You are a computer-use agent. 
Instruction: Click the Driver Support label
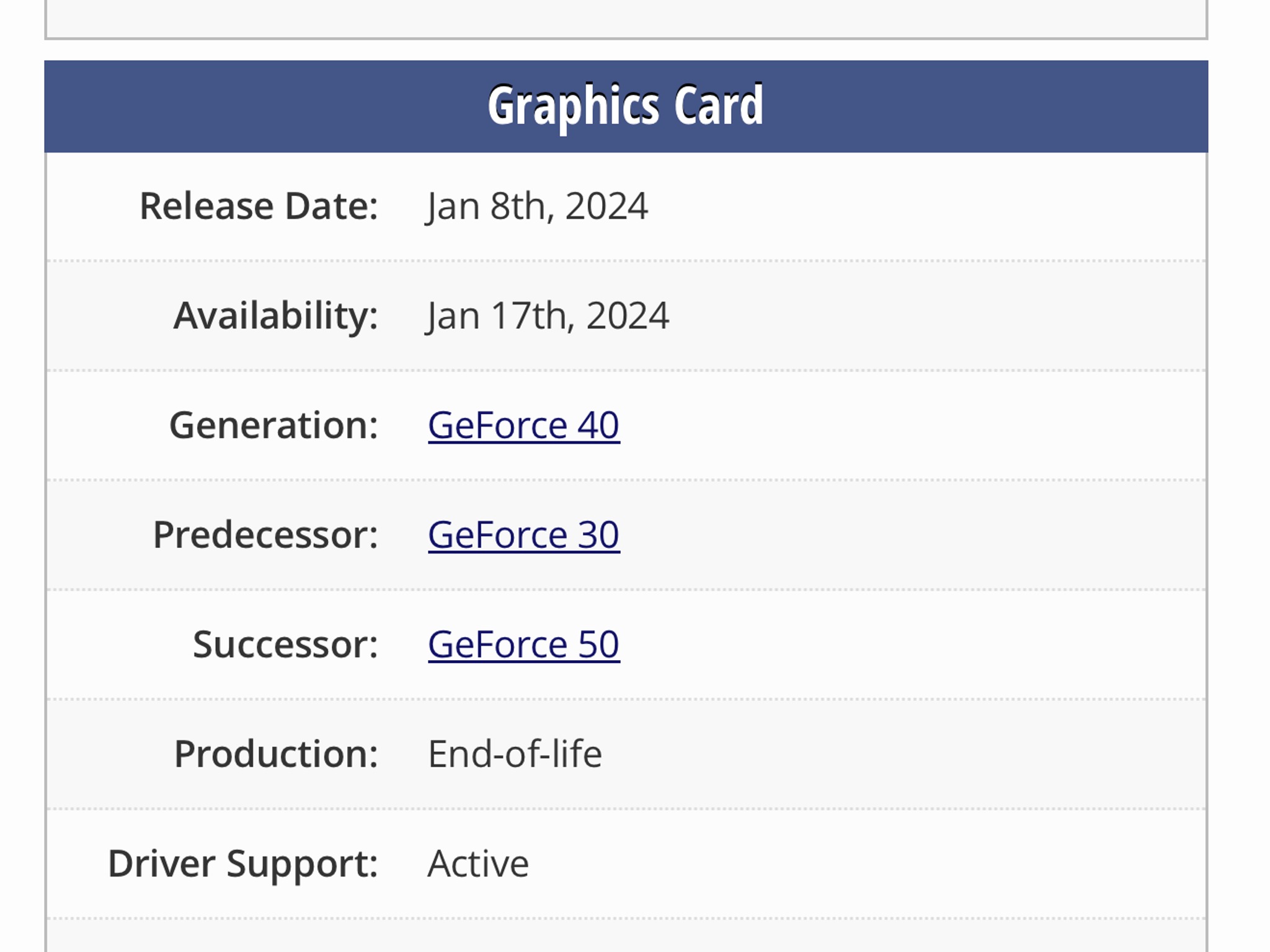[243, 864]
